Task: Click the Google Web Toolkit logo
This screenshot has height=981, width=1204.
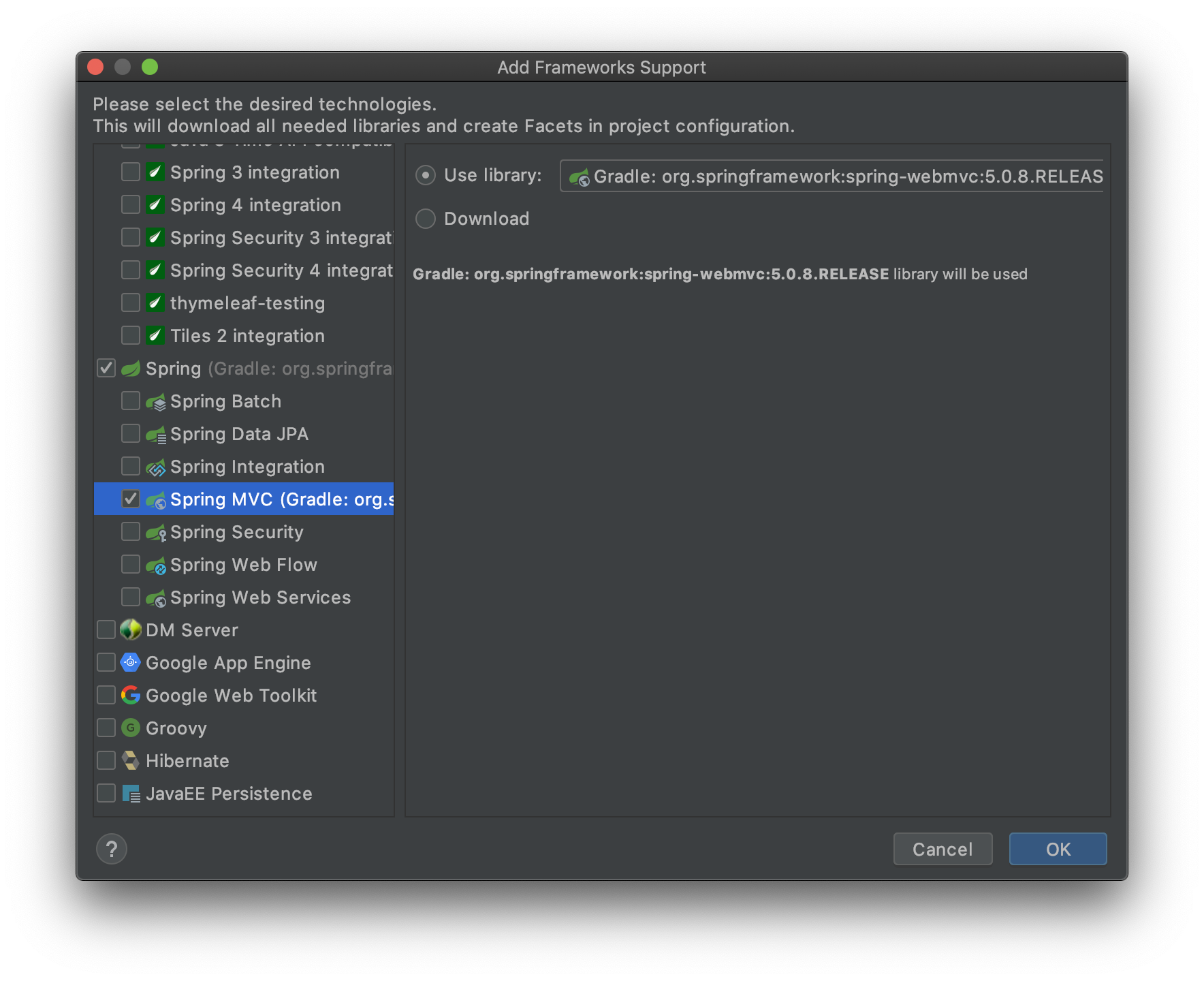Action: pos(131,695)
